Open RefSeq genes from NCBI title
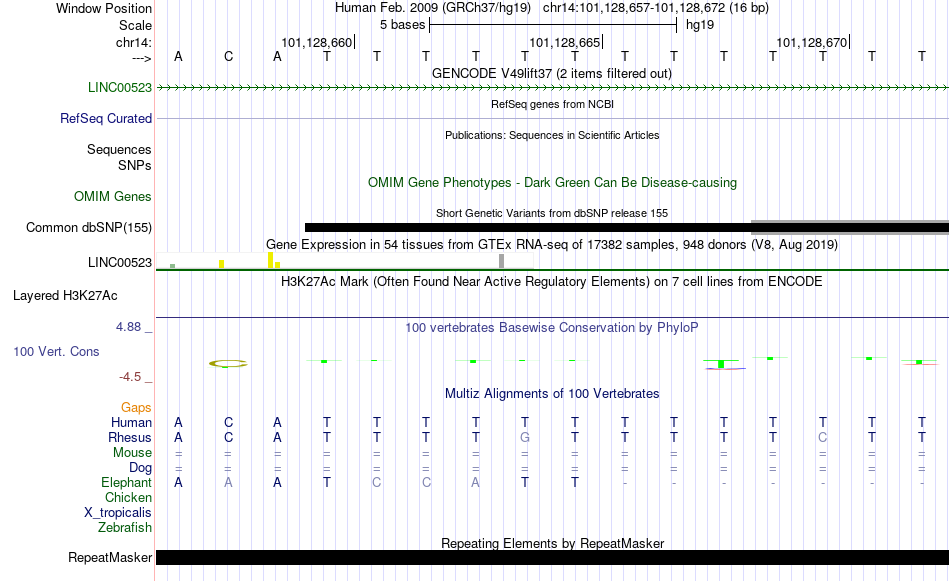Viewport: 950px width, 581px height. point(552,104)
